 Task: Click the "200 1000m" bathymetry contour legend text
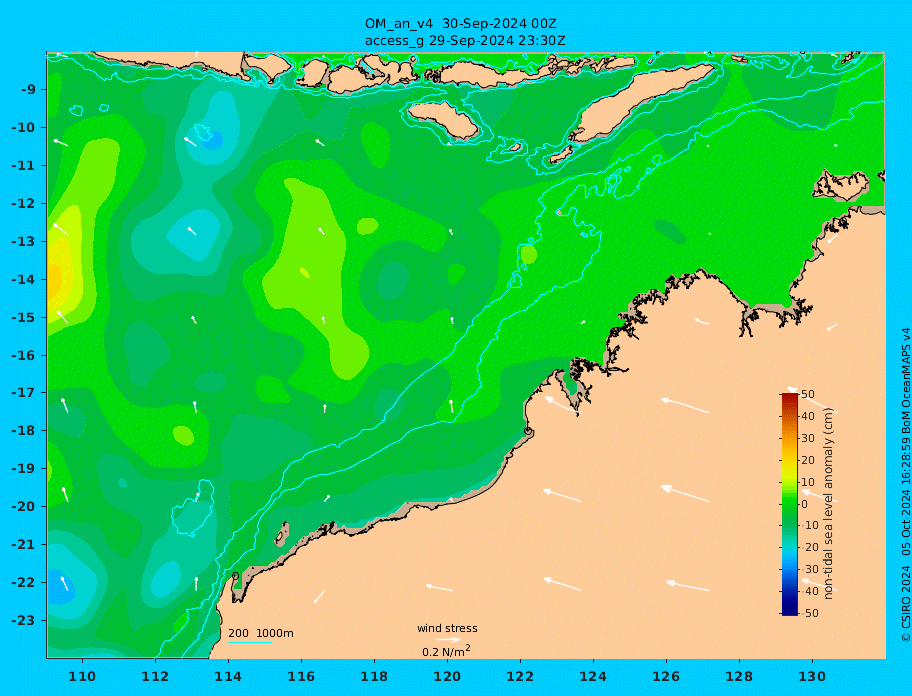pyautogui.click(x=261, y=633)
